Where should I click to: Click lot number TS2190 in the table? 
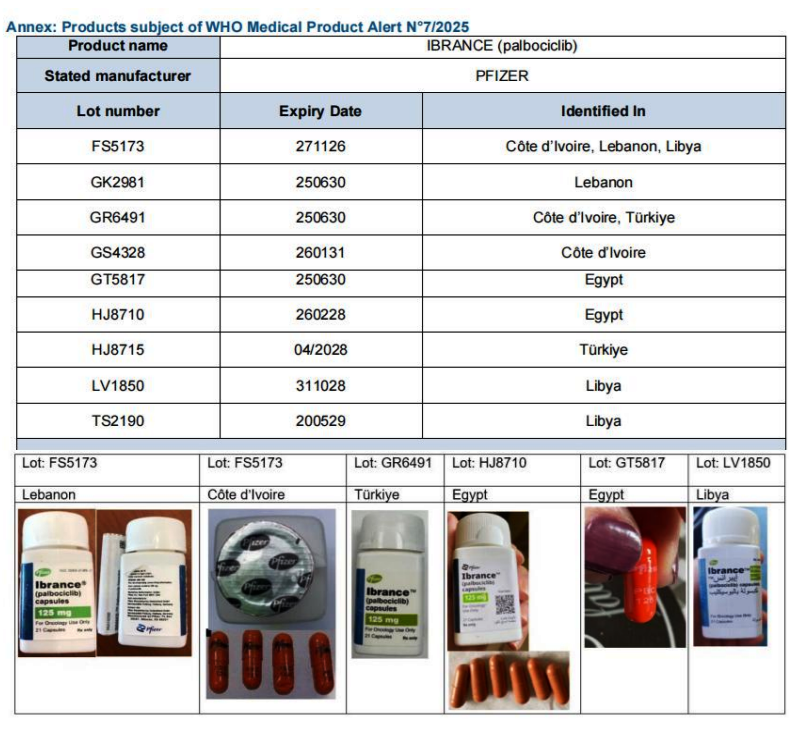point(118,421)
